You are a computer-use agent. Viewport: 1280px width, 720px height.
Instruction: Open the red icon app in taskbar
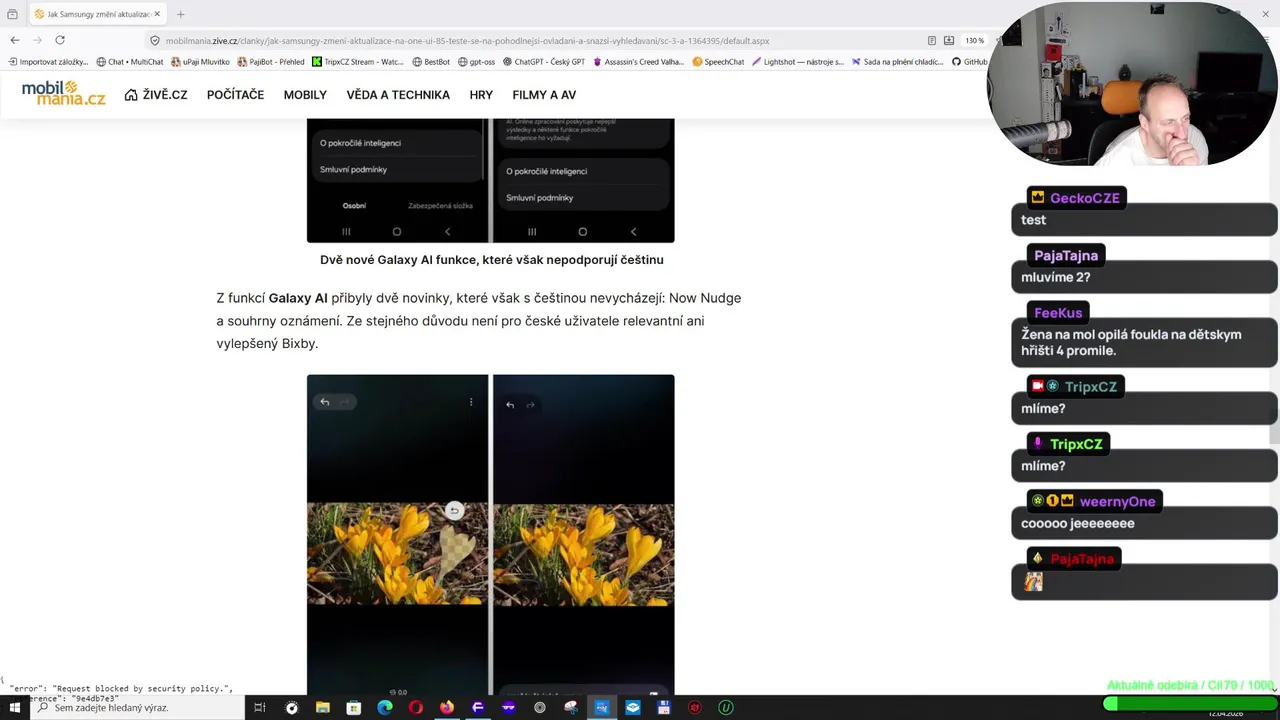[695, 708]
